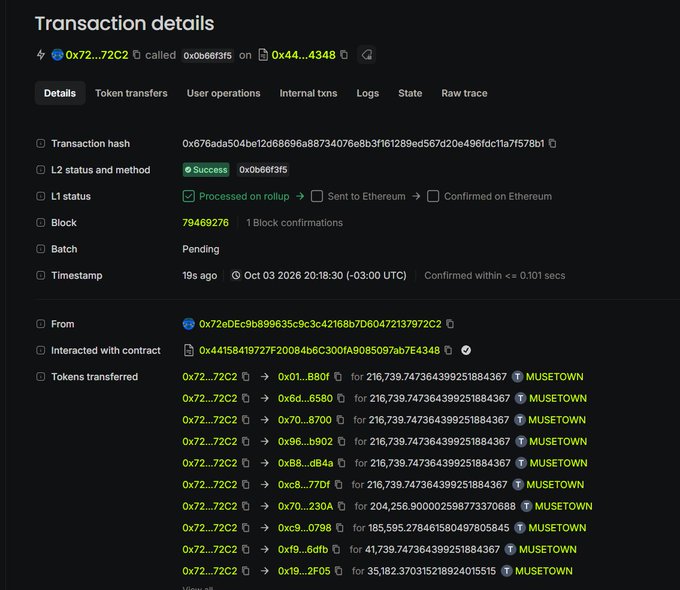
Task: Click the info icon beside Timestamp label
Action: pyautogui.click(x=40, y=275)
